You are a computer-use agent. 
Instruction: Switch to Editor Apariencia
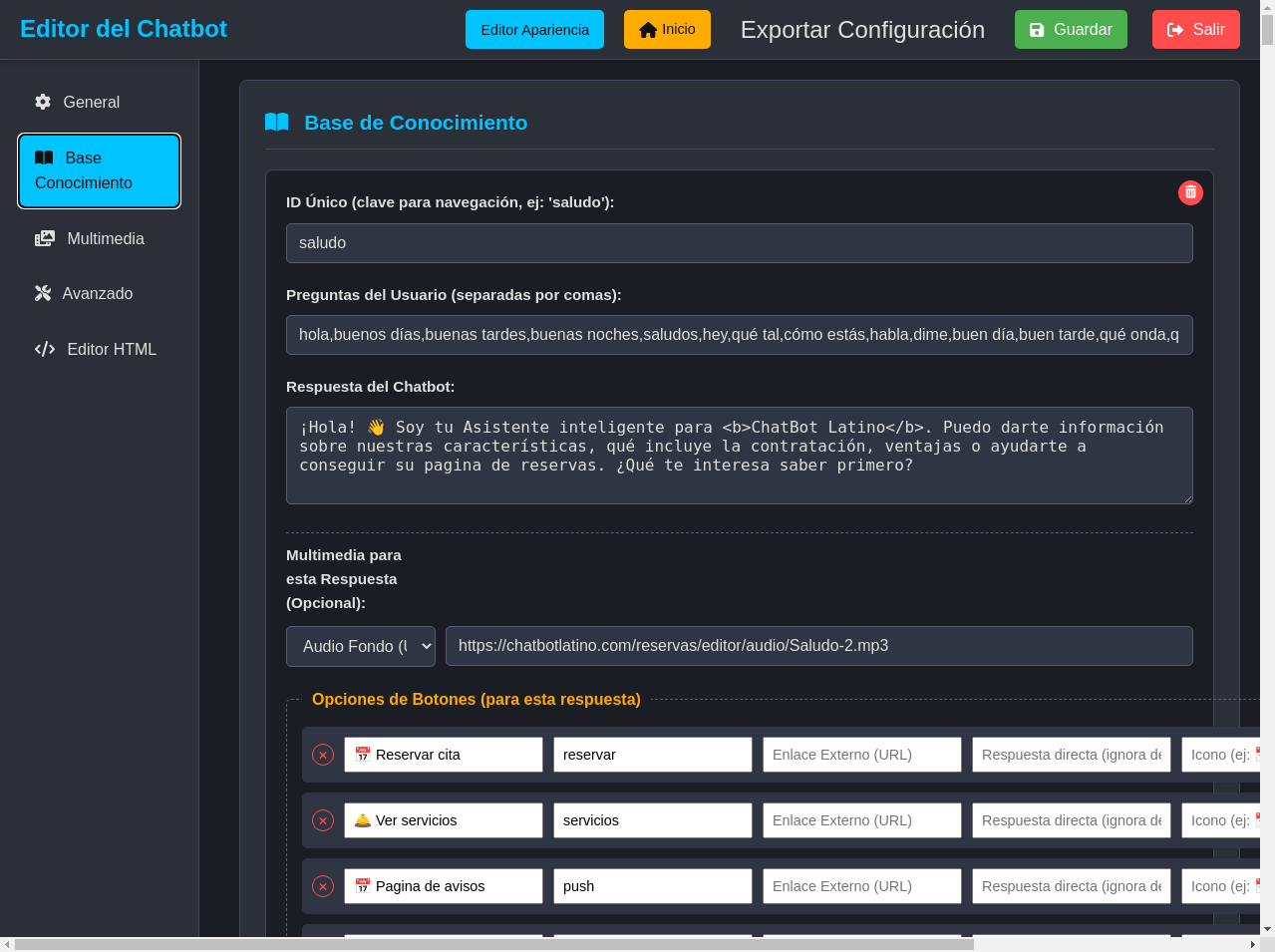pos(534,29)
